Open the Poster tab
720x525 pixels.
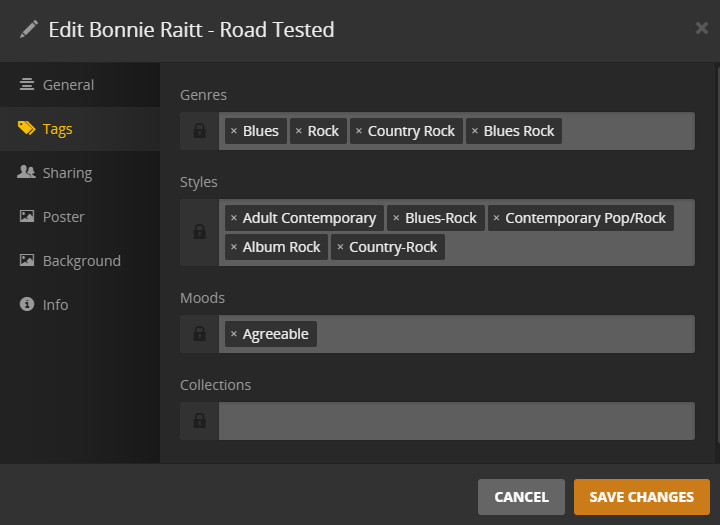click(x=63, y=217)
